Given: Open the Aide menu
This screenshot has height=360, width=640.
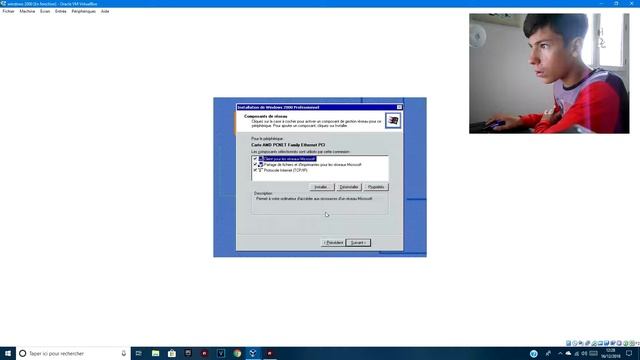Looking at the screenshot, I should [x=105, y=11].
